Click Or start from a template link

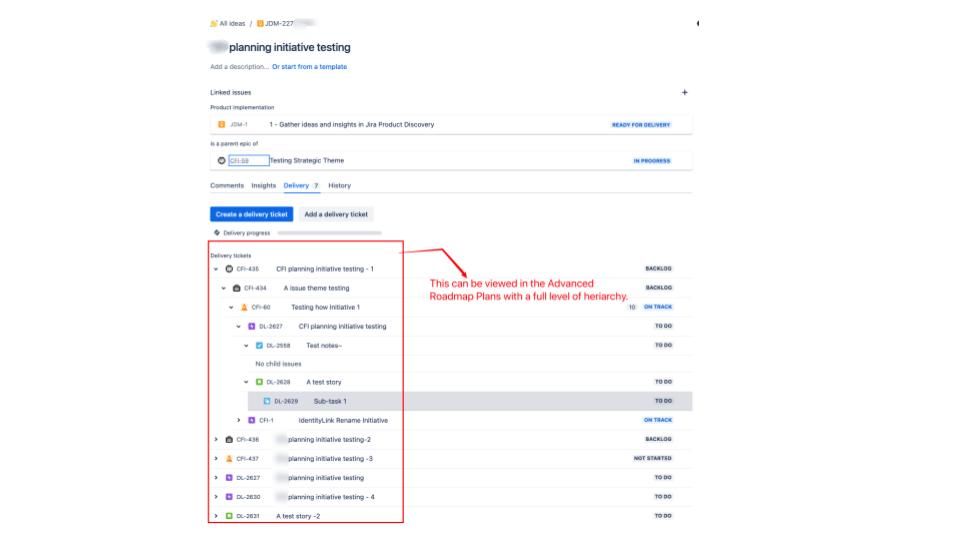[x=309, y=67]
